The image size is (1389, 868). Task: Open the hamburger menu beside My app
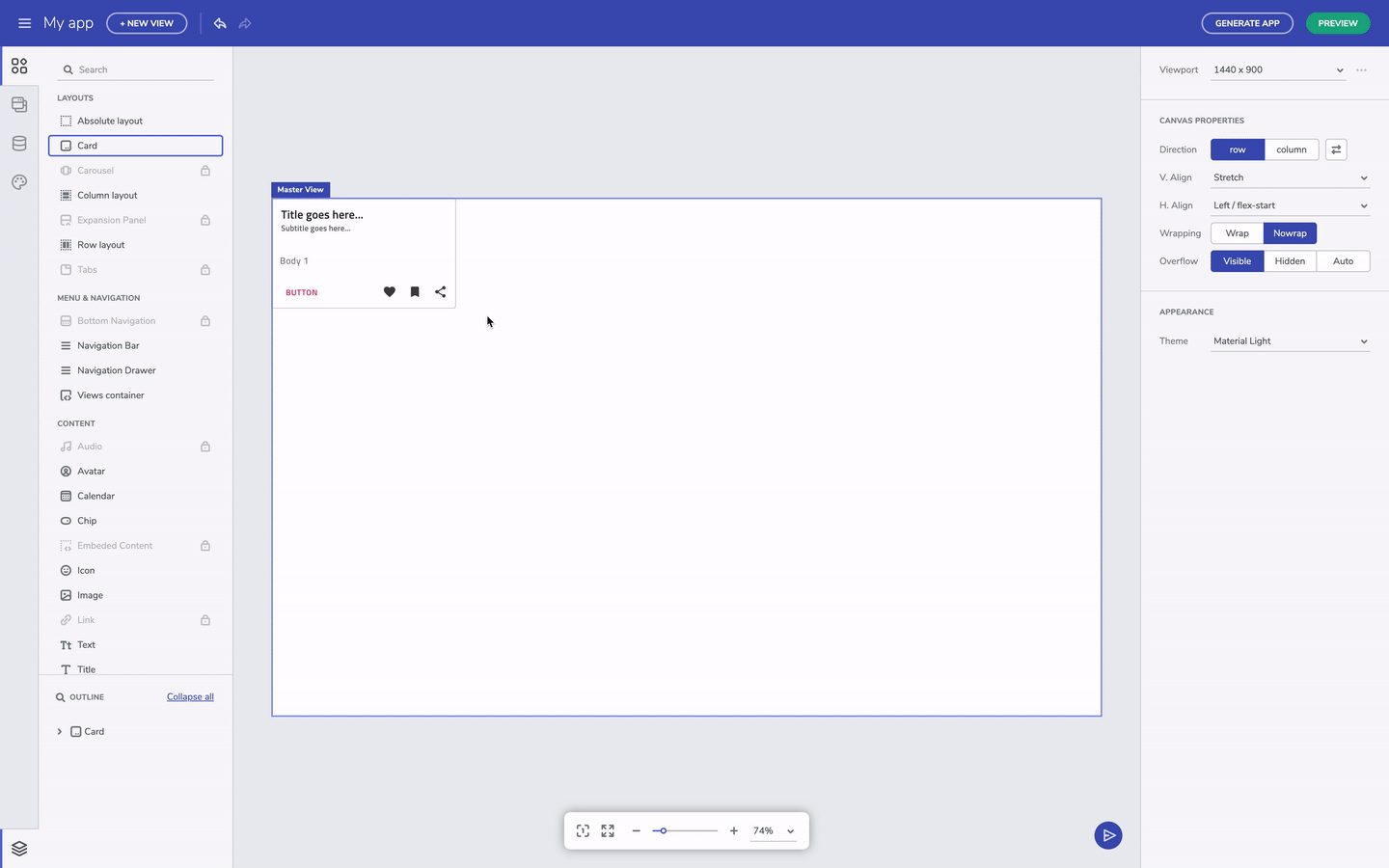(x=24, y=23)
